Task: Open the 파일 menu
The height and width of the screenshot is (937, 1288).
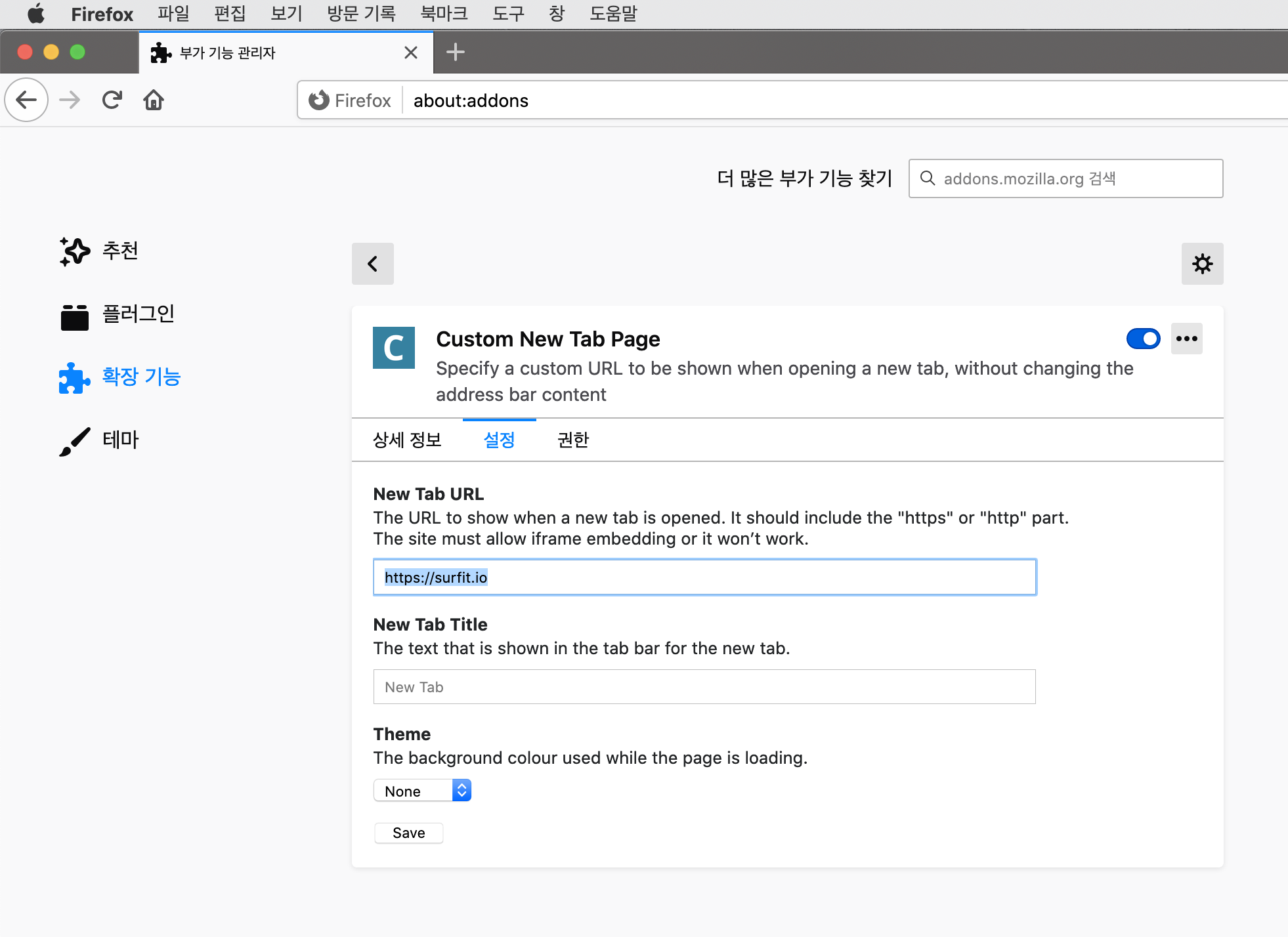Action: coord(173,14)
